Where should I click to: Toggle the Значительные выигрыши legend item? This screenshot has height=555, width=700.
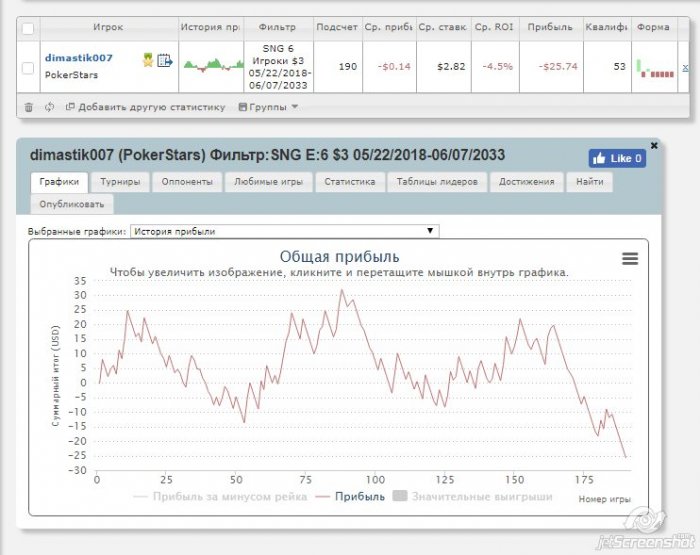coord(473,497)
